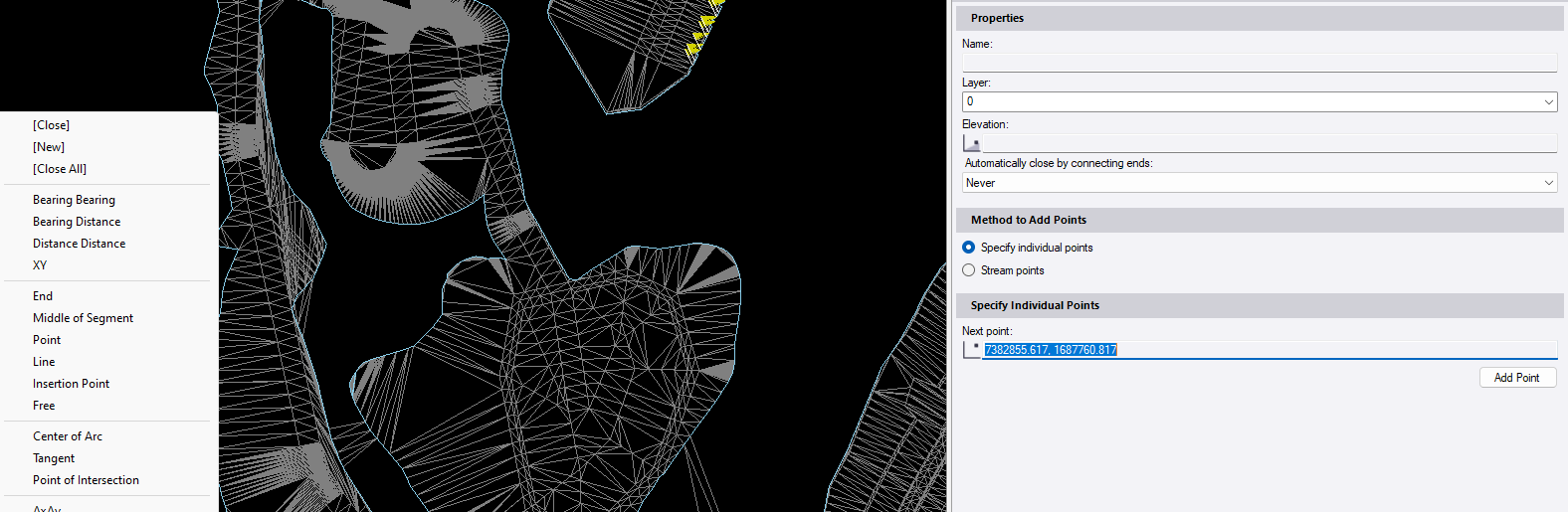The height and width of the screenshot is (512, 1568).
Task: Click the Name text field
Action: [x=1259, y=63]
